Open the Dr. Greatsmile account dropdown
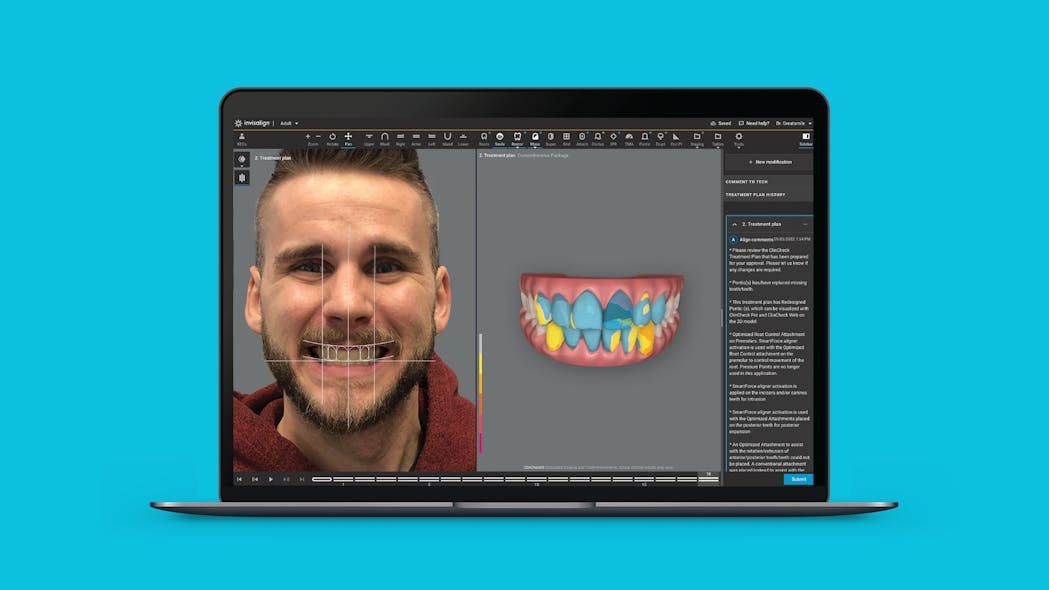 pyautogui.click(x=793, y=124)
